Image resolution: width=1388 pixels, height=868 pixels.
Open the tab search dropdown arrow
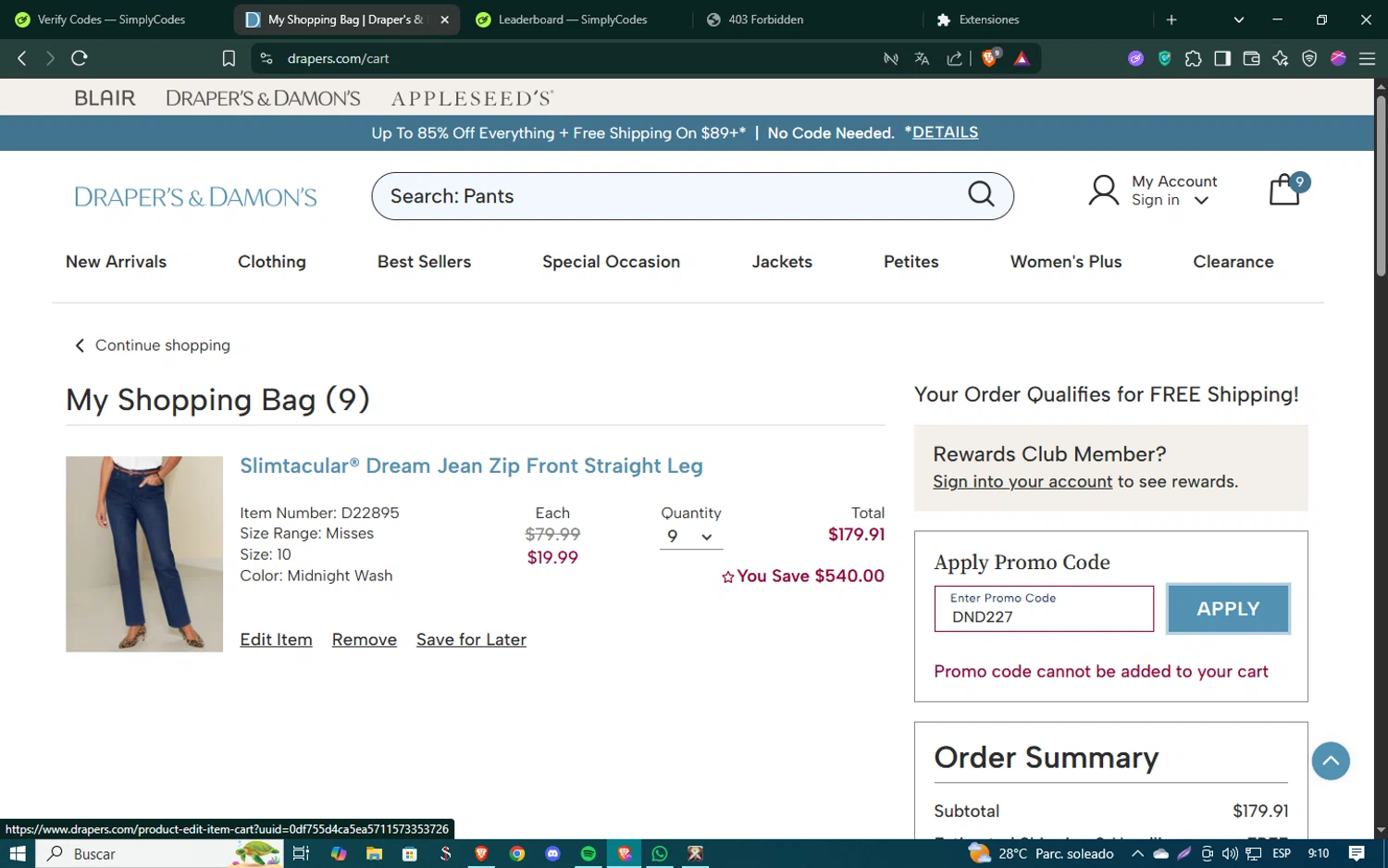point(1238,19)
